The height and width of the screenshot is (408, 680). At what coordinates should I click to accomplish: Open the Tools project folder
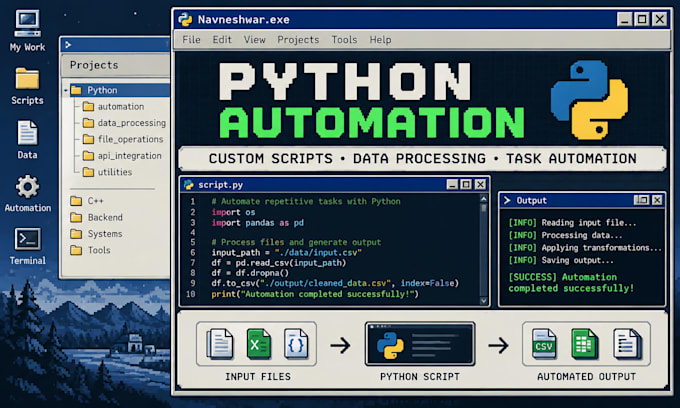point(91,250)
